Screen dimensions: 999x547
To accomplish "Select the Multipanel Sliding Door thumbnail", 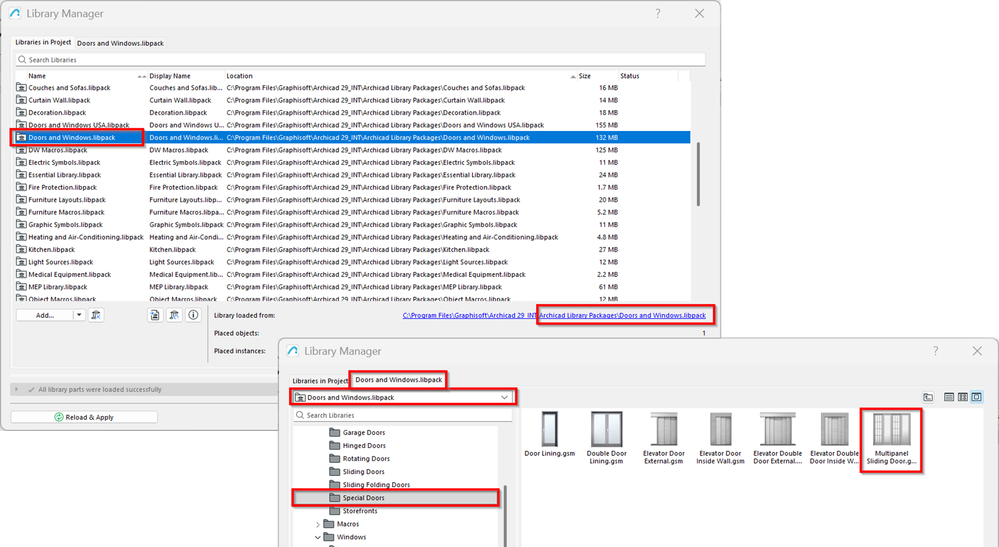I will (891, 440).
